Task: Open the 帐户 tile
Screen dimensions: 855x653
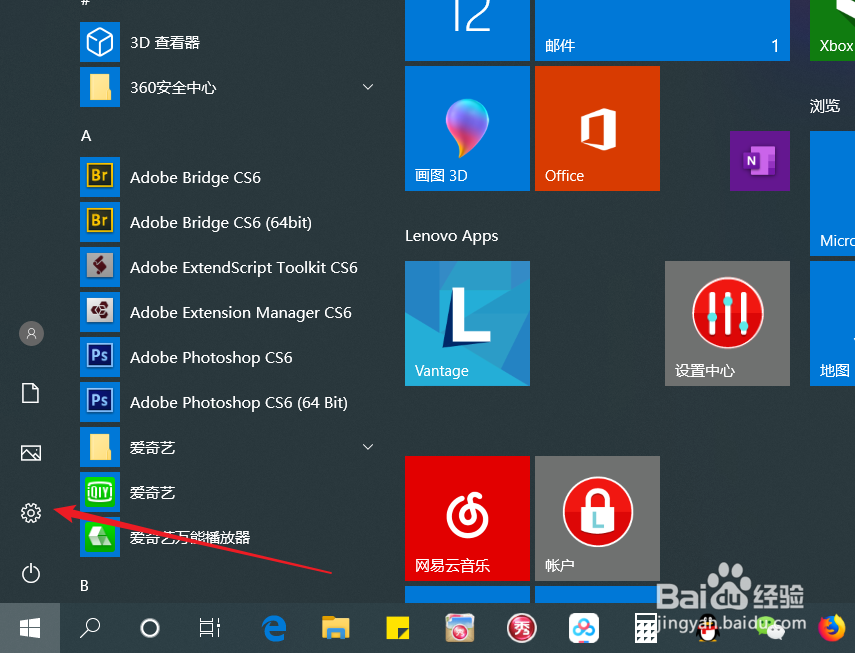Action: [597, 518]
